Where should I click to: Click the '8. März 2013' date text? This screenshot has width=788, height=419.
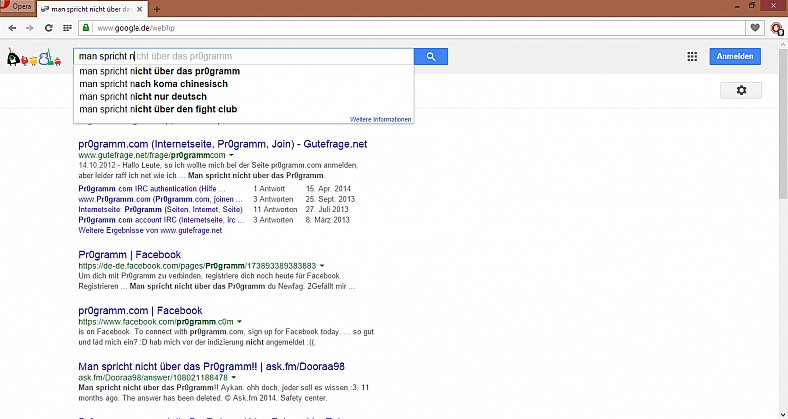click(x=328, y=220)
